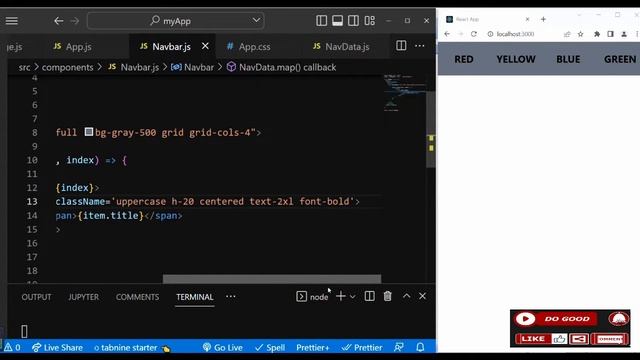Click YELLOW in the page navbar
Image resolution: width=640 pixels, height=360 pixels.
pos(516,59)
